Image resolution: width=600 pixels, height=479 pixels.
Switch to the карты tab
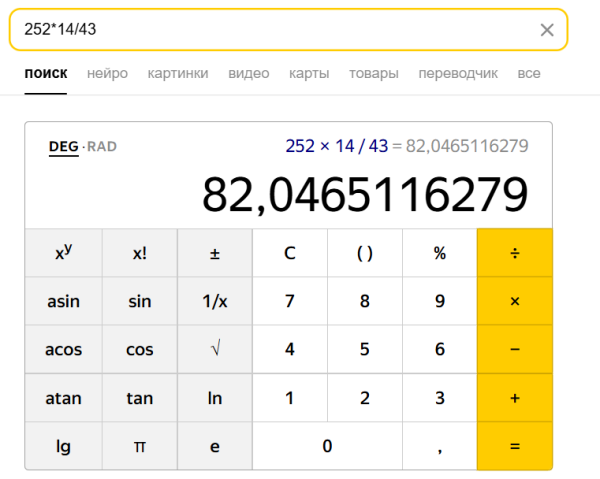(309, 73)
